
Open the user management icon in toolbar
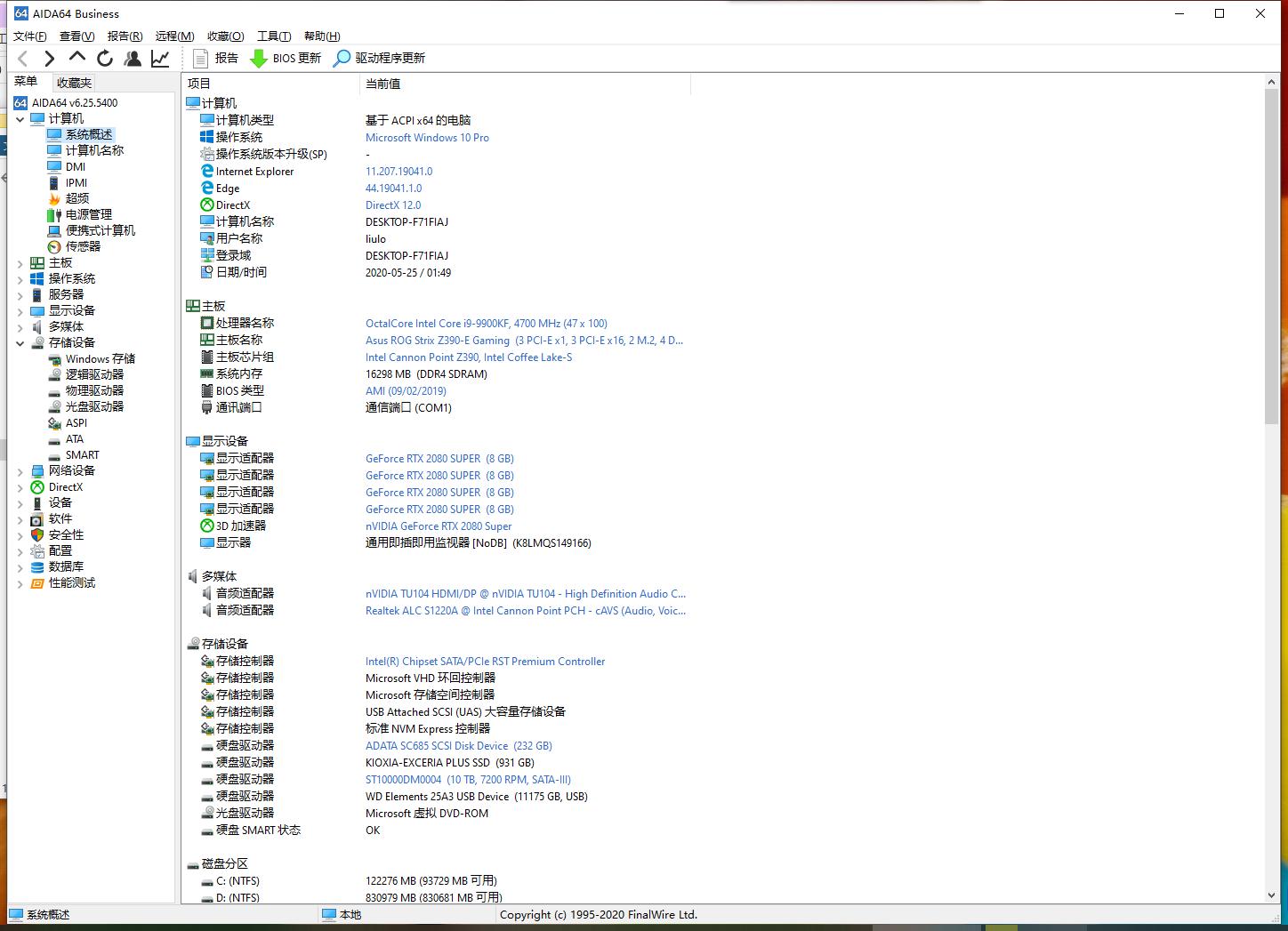133,59
